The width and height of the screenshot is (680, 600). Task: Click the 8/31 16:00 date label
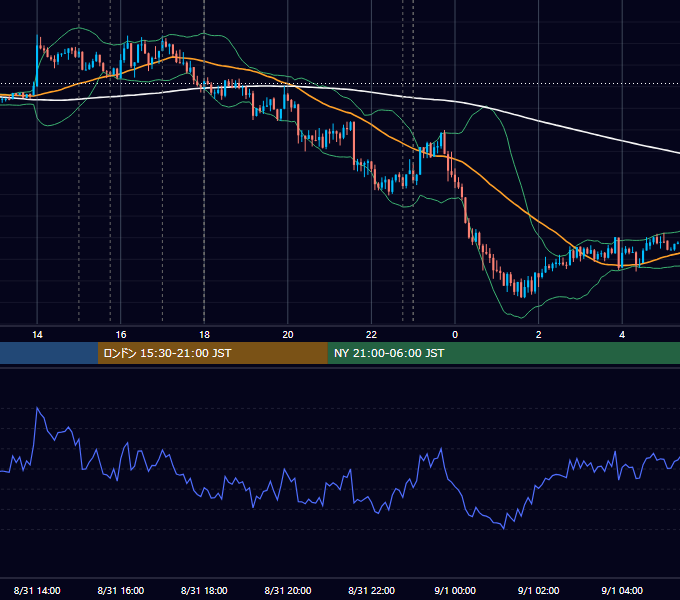click(x=121, y=590)
